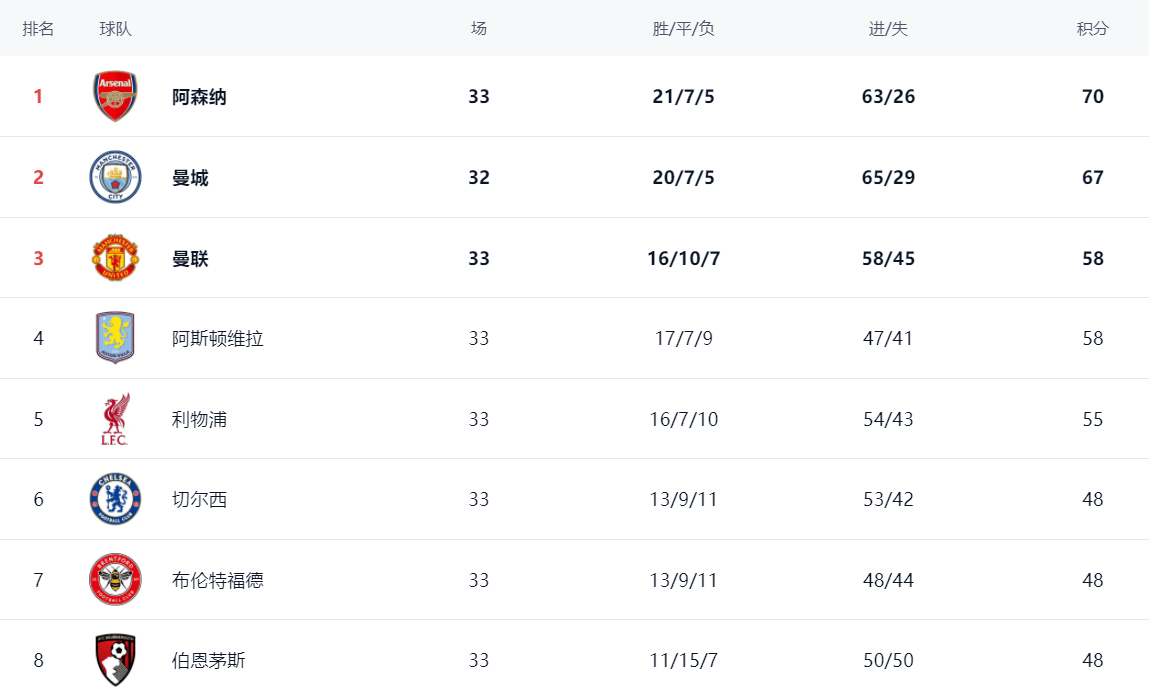1149x692 pixels.
Task: Click the 胜/平/负 column header
Action: 683,29
